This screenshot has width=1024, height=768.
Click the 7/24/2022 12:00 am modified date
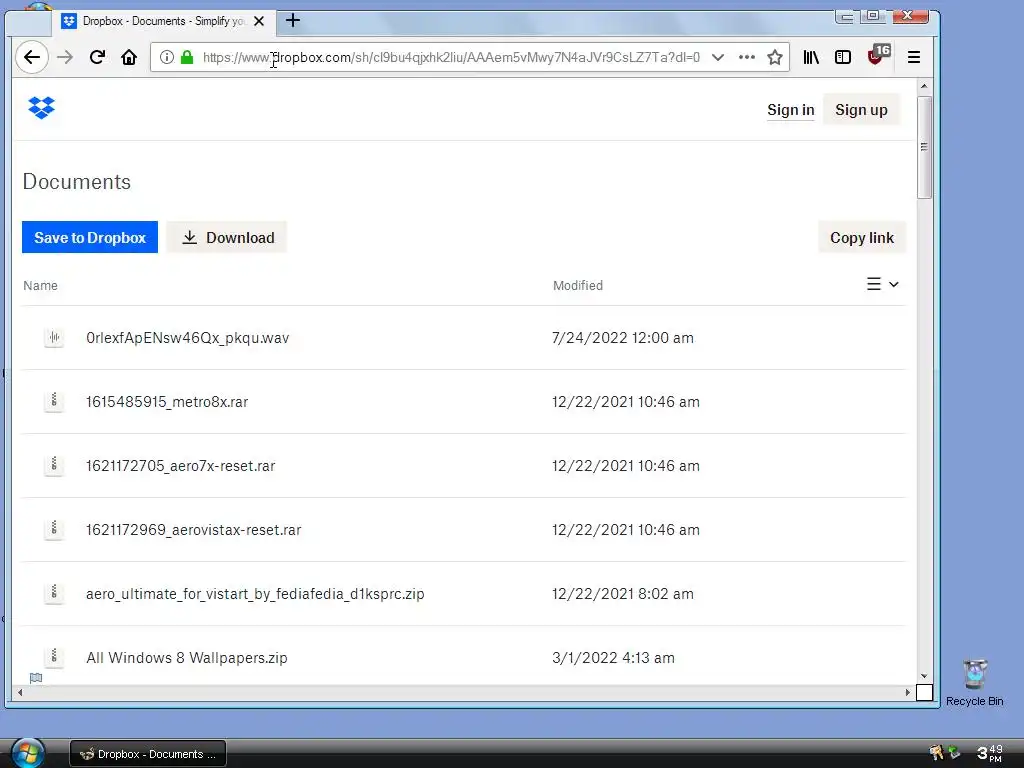pos(623,338)
